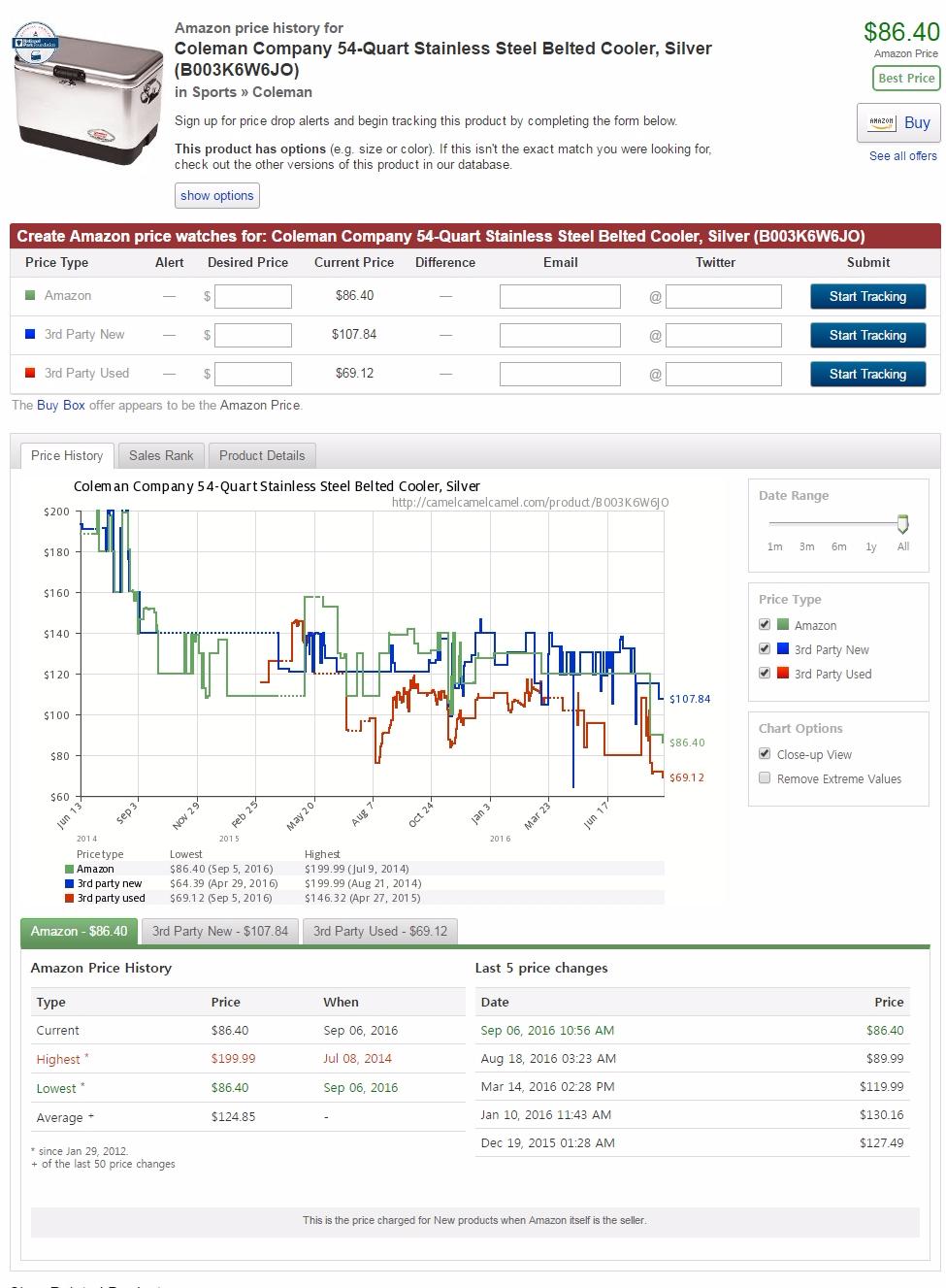Viewport: 946px width, 1288px height.
Task: Start Tracking the Amazon price type
Action: pos(867,296)
